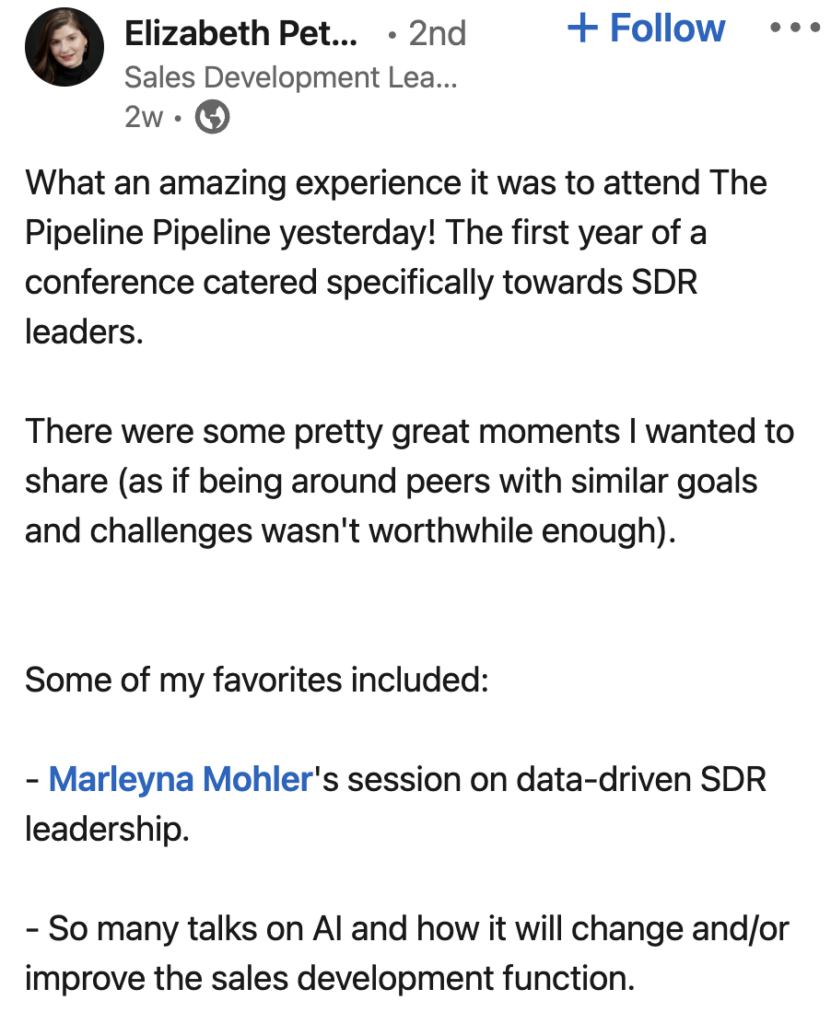Click the Sales Development Lea... headline
The image size is (831, 1024).
[x=290, y=78]
